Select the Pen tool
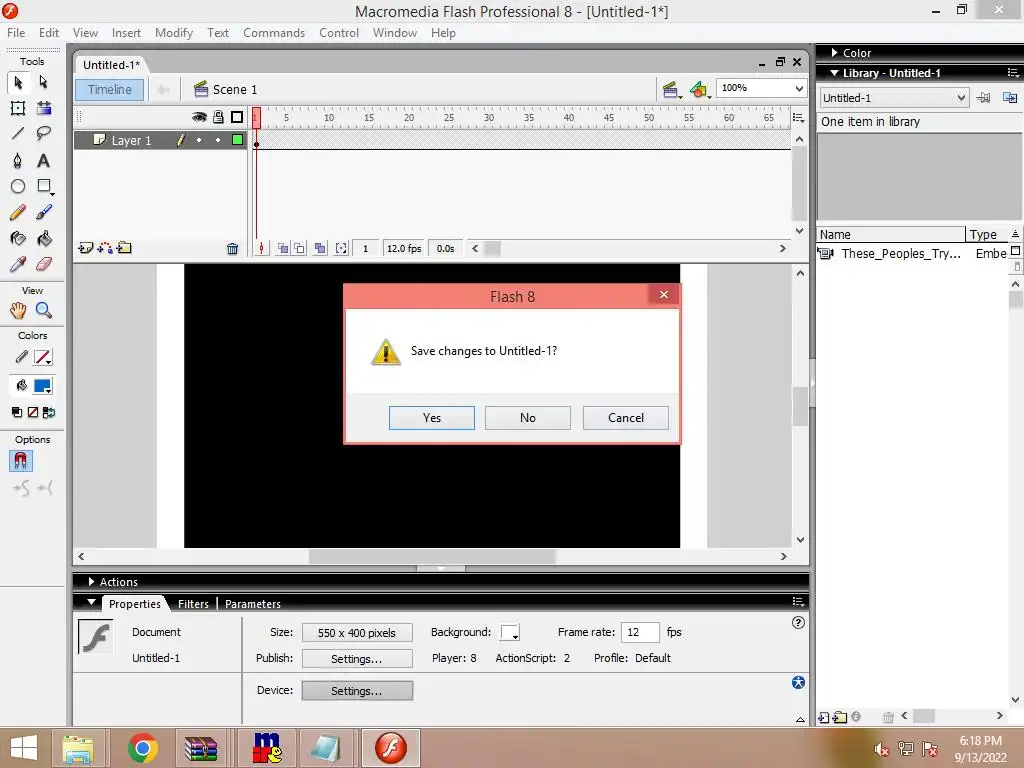 tap(18, 161)
